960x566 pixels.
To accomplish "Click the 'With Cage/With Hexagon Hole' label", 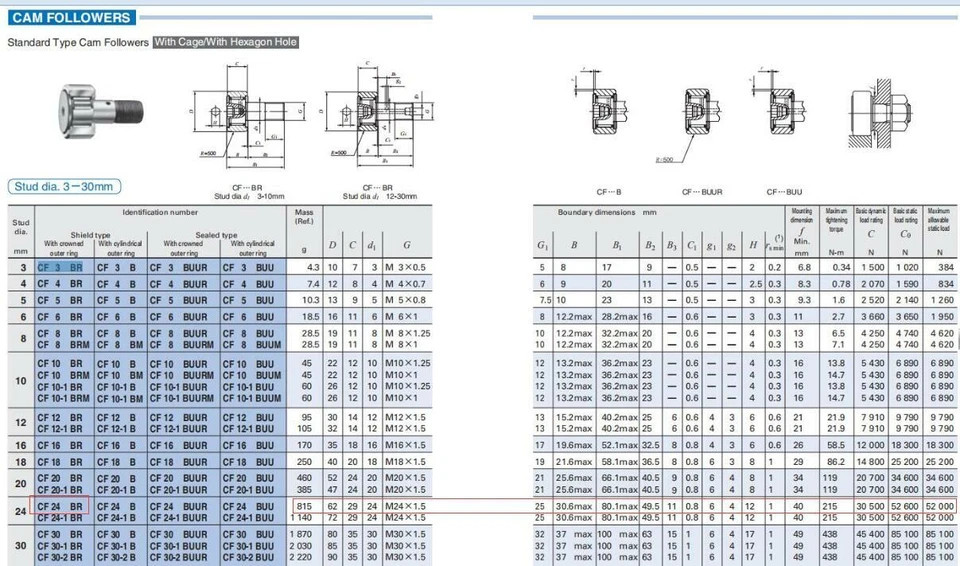I will [x=226, y=42].
